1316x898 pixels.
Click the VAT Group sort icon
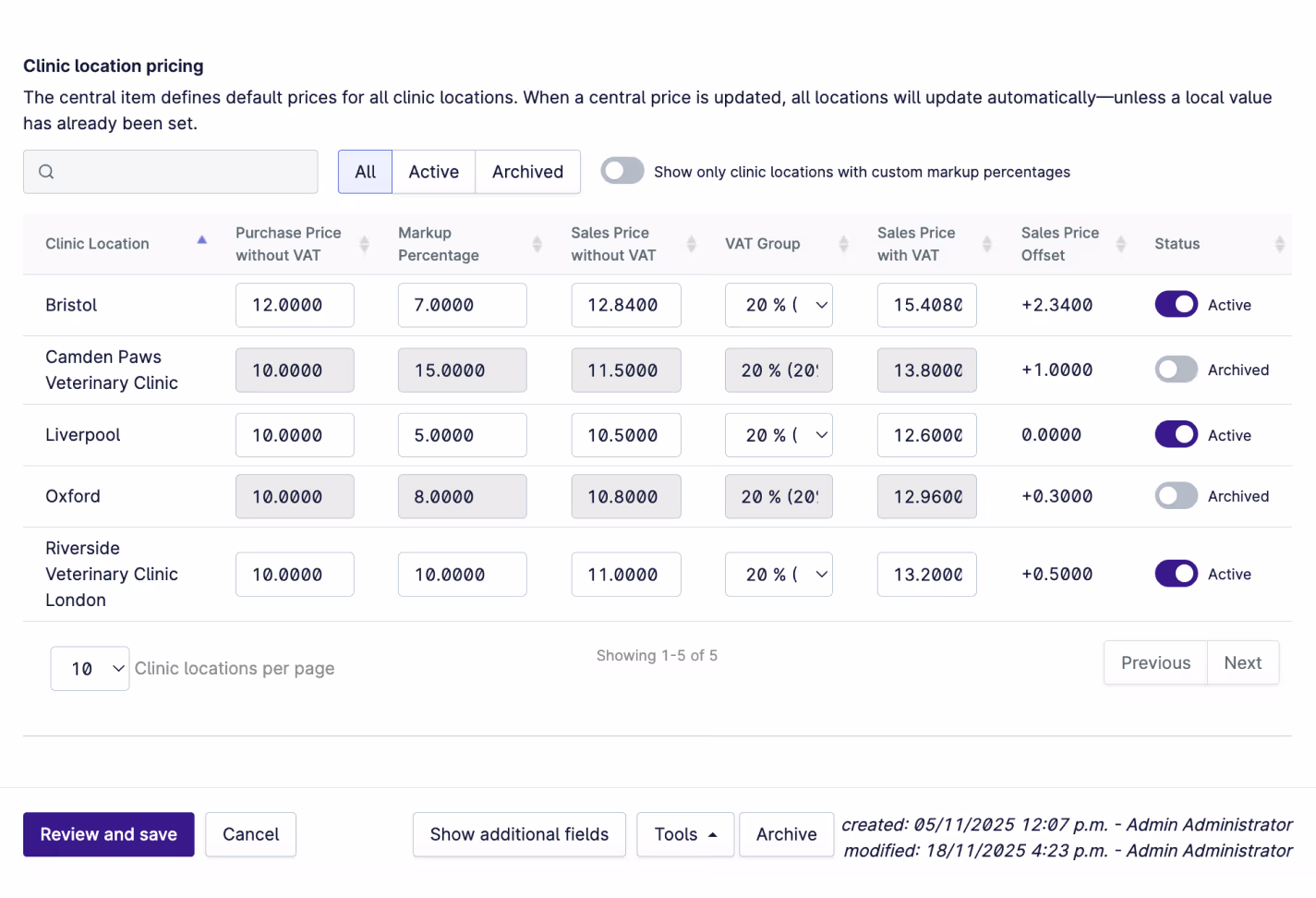click(843, 243)
